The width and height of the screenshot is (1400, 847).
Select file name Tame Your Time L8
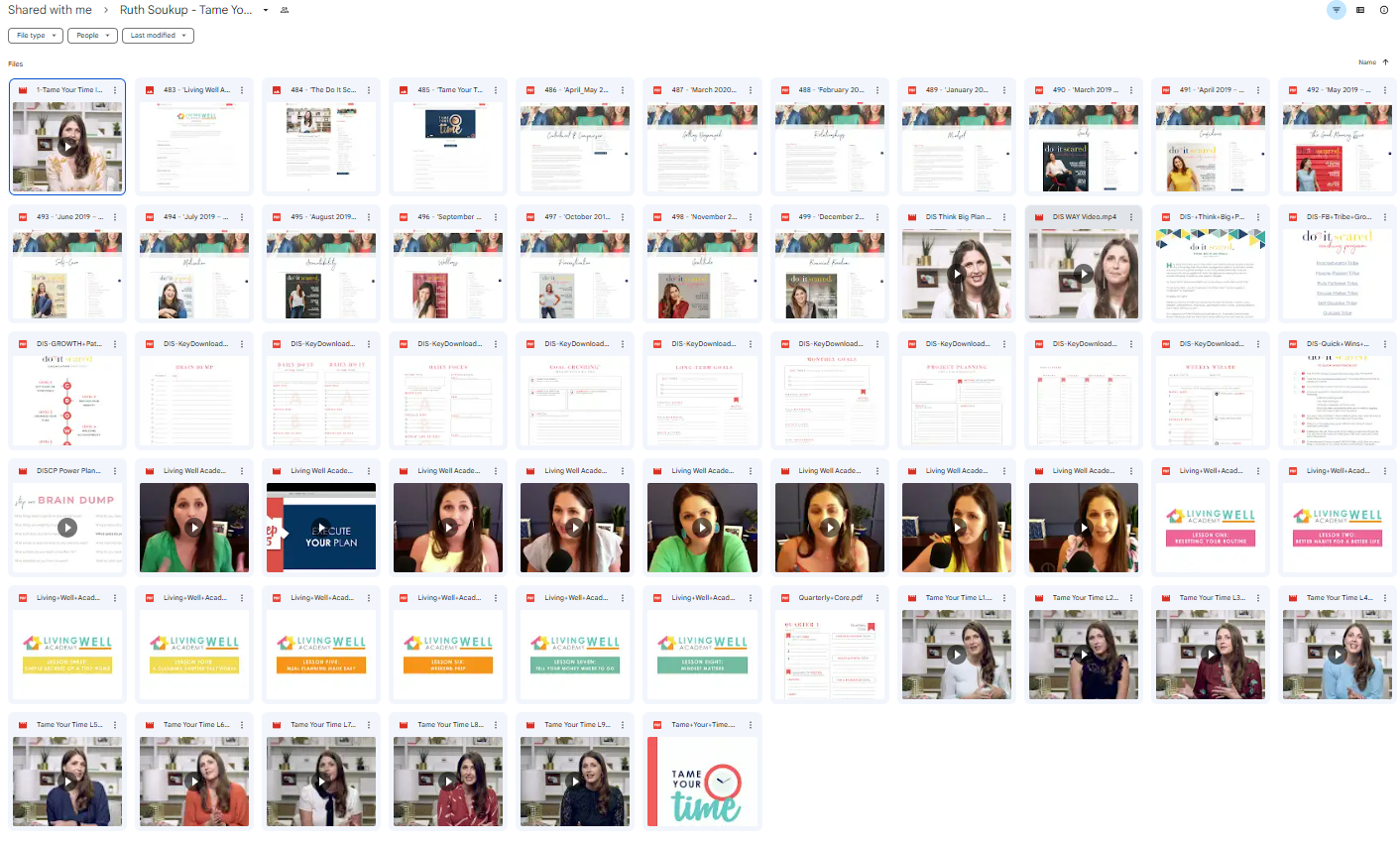(450, 725)
